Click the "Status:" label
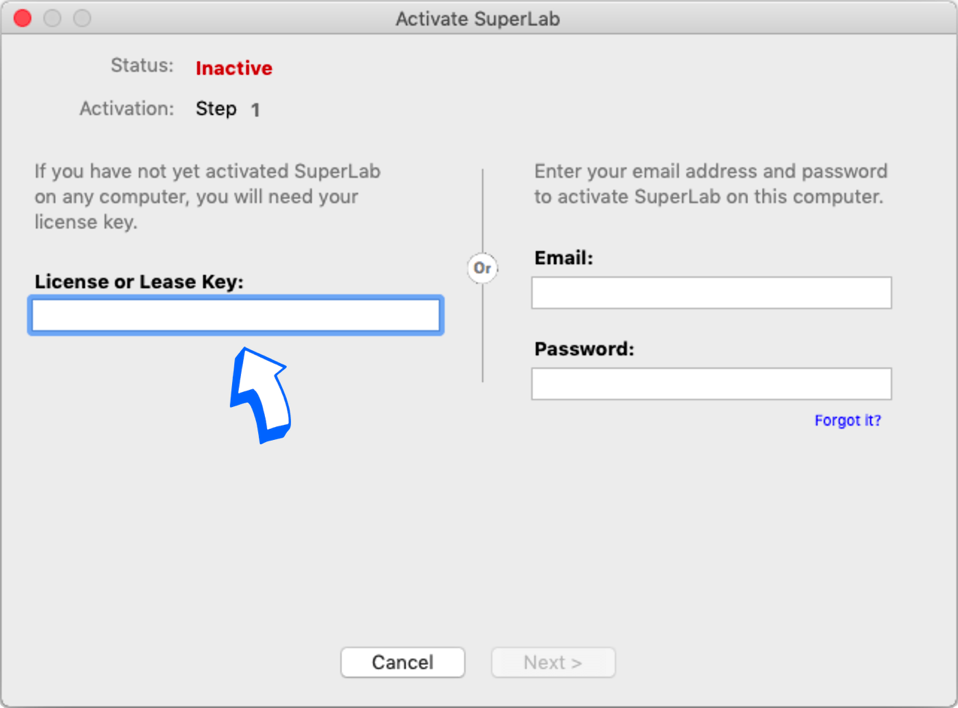 coord(142,67)
